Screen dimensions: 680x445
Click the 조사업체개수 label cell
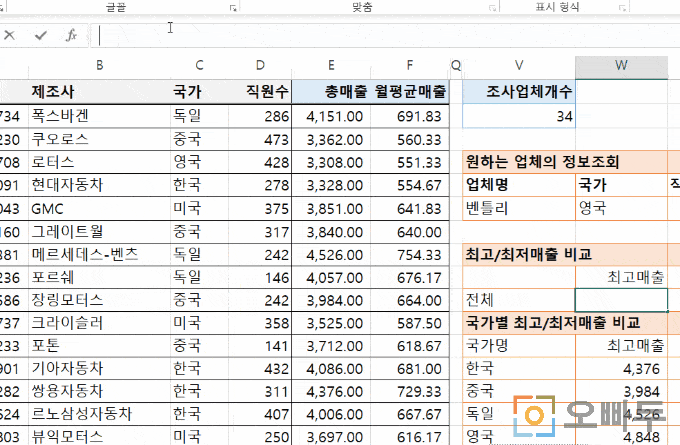click(519, 92)
